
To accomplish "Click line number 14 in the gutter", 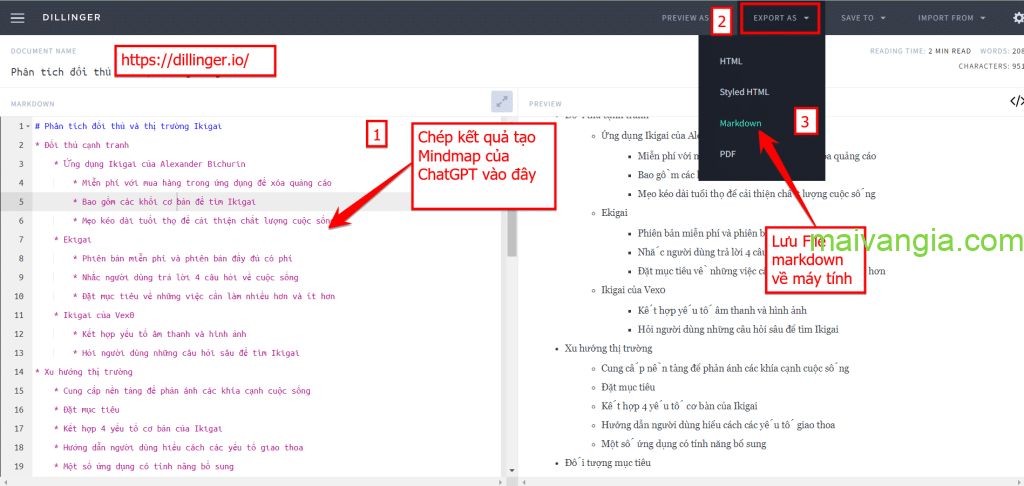I will coord(18,371).
